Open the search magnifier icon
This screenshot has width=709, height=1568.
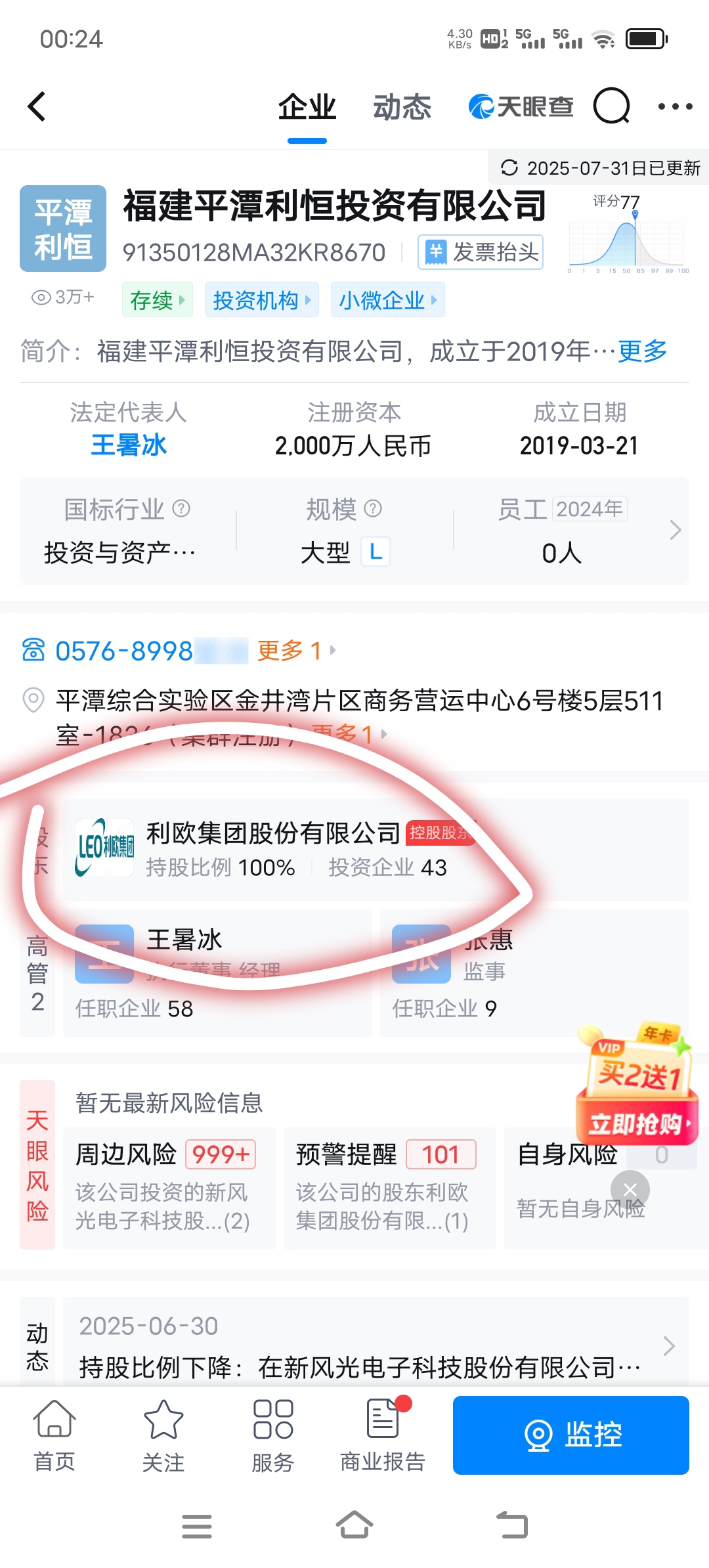coord(612,106)
